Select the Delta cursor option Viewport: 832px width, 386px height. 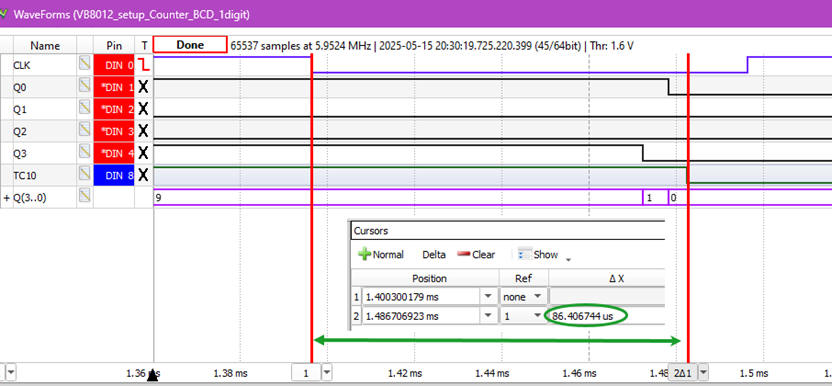coord(434,254)
